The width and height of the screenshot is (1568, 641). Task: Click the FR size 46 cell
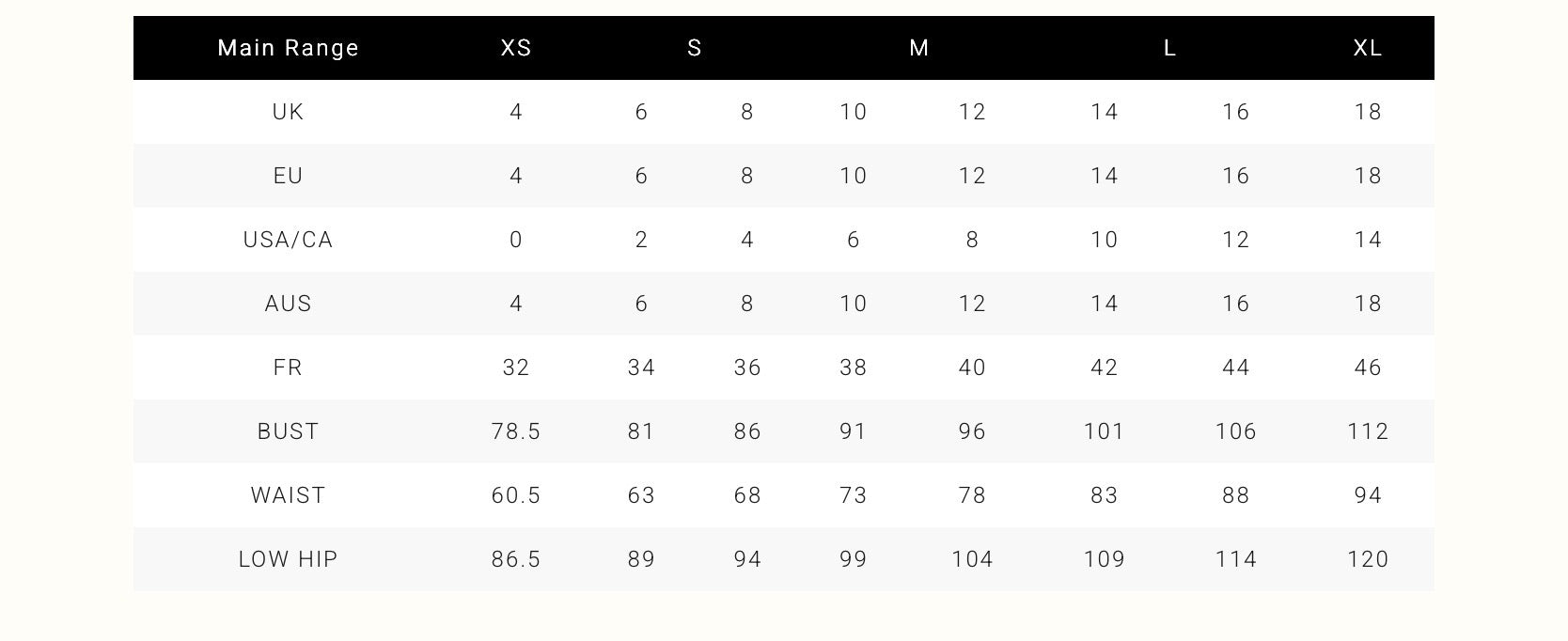[1368, 367]
